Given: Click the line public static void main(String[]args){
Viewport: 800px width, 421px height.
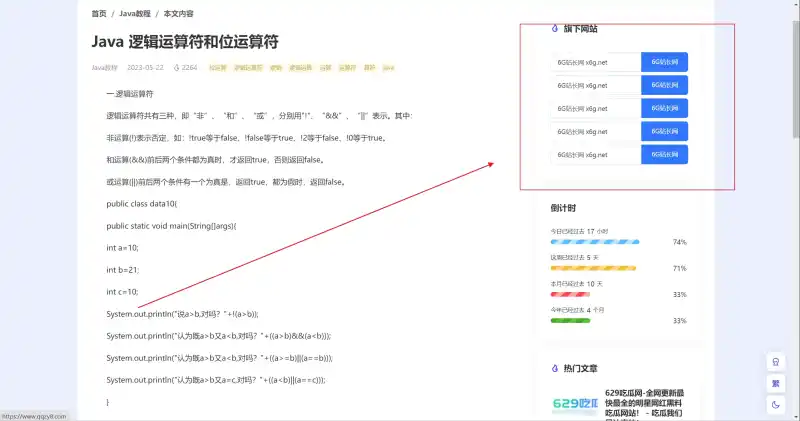Looking at the screenshot, I should tap(171, 226).
